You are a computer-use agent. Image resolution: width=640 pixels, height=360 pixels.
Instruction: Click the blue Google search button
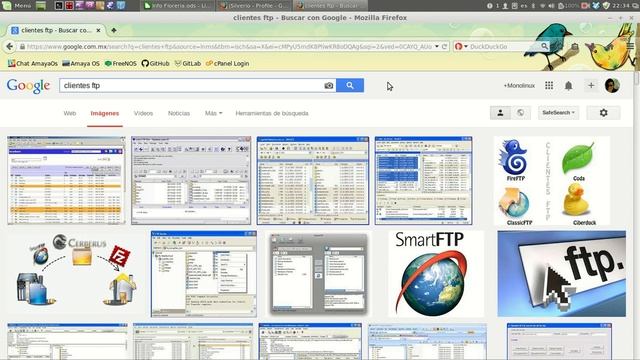pyautogui.click(x=350, y=85)
